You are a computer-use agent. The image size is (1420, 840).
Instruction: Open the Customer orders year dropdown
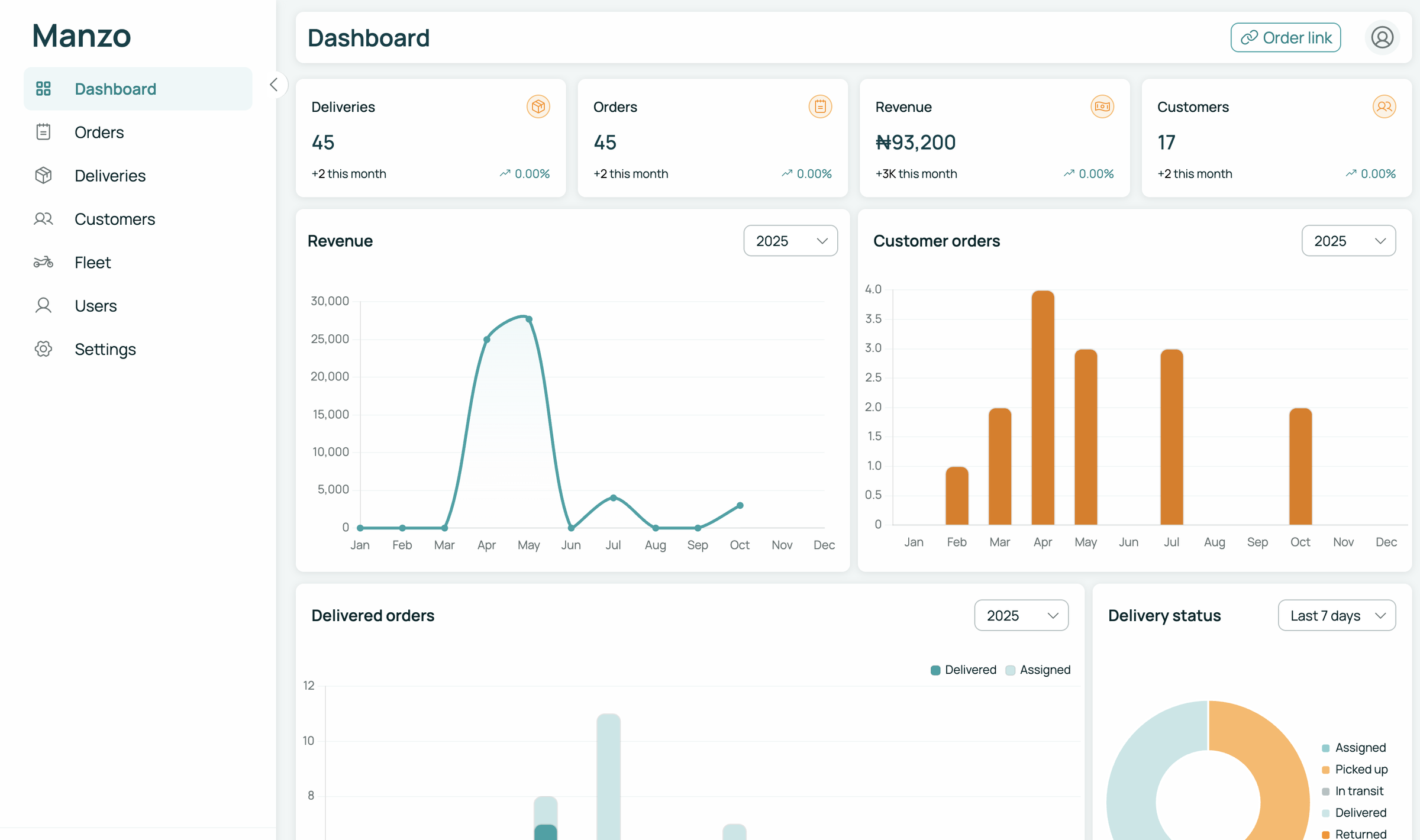coord(1348,241)
